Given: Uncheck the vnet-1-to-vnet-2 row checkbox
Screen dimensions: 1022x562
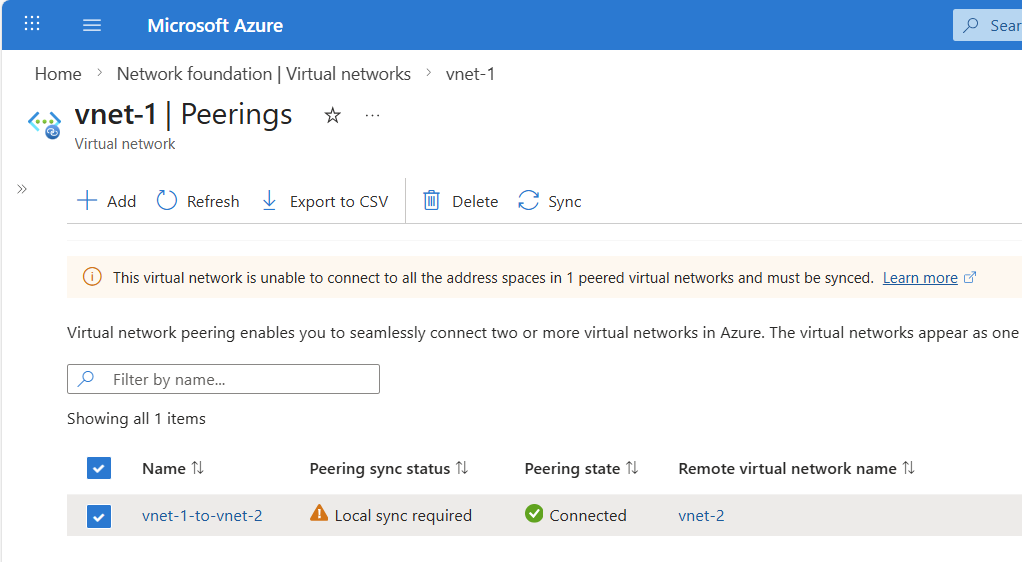Looking at the screenshot, I should tap(99, 516).
